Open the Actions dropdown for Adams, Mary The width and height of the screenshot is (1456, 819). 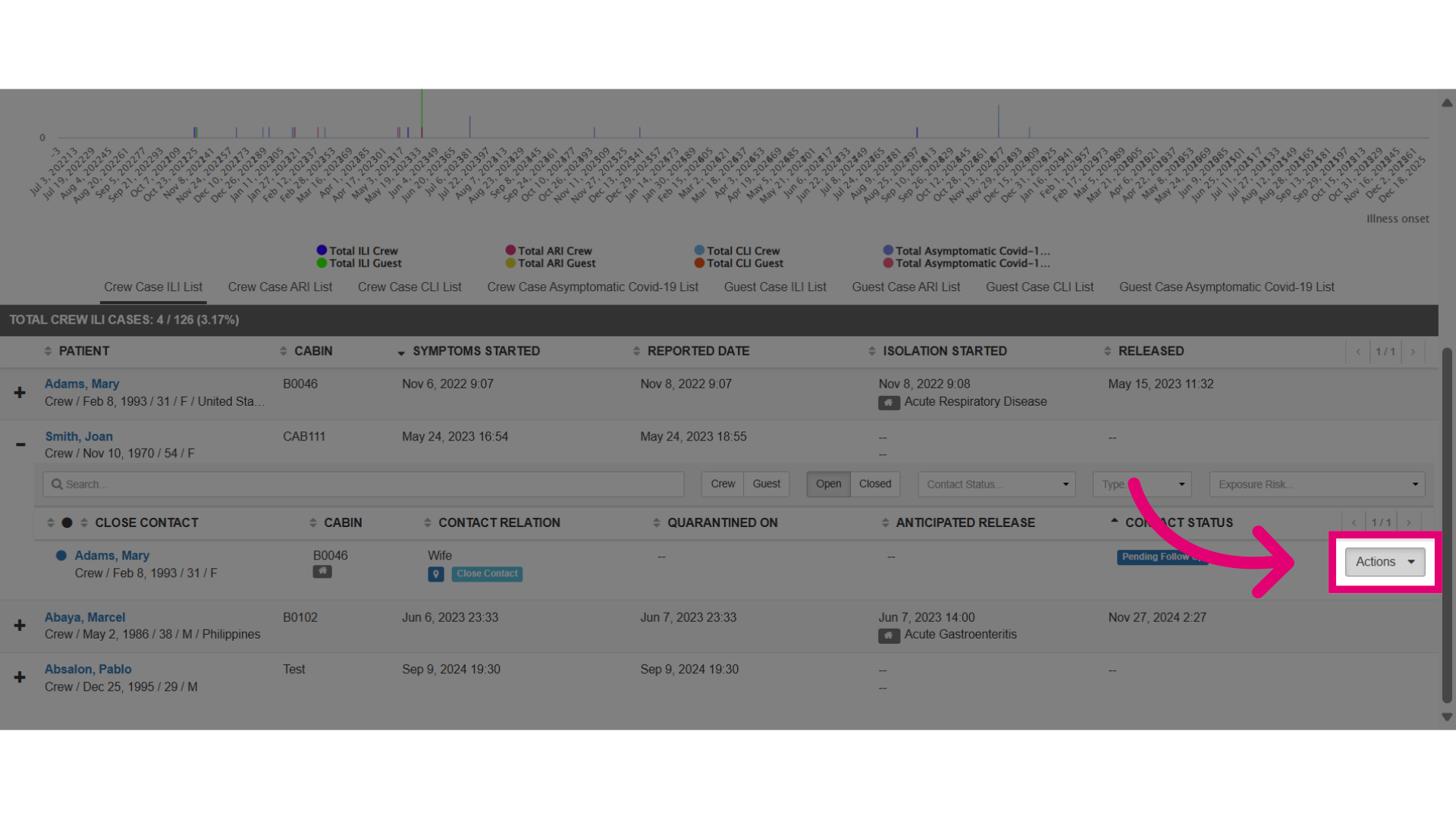point(1385,562)
